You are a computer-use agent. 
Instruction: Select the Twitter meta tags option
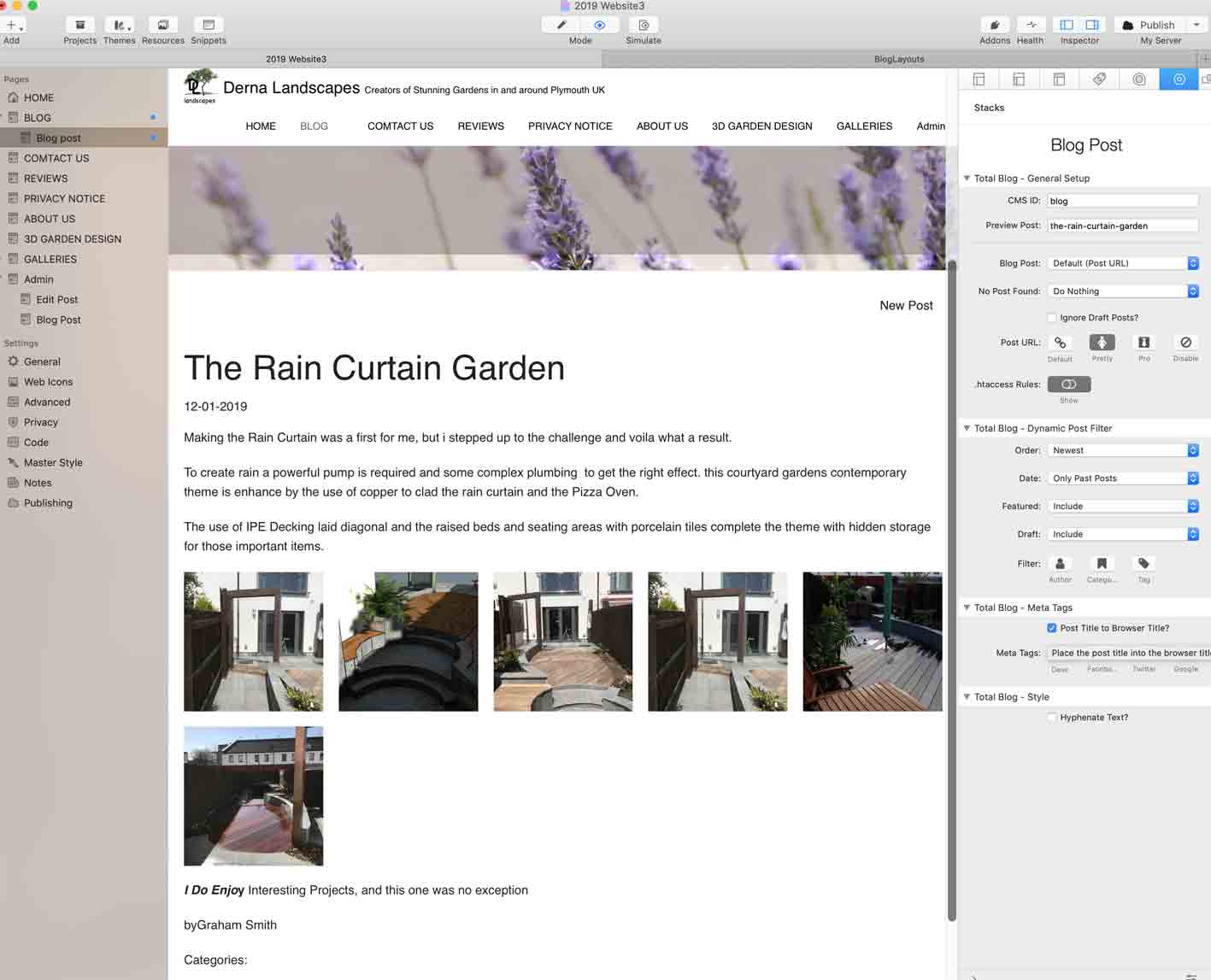point(1144,669)
